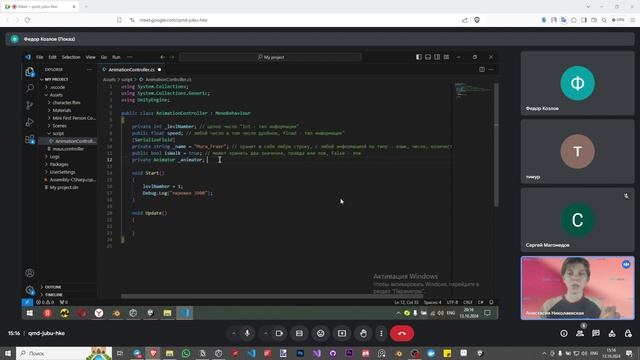The width and height of the screenshot is (640, 360).
Task: Click the VPN button in browser toolbar
Action: (618, 20)
